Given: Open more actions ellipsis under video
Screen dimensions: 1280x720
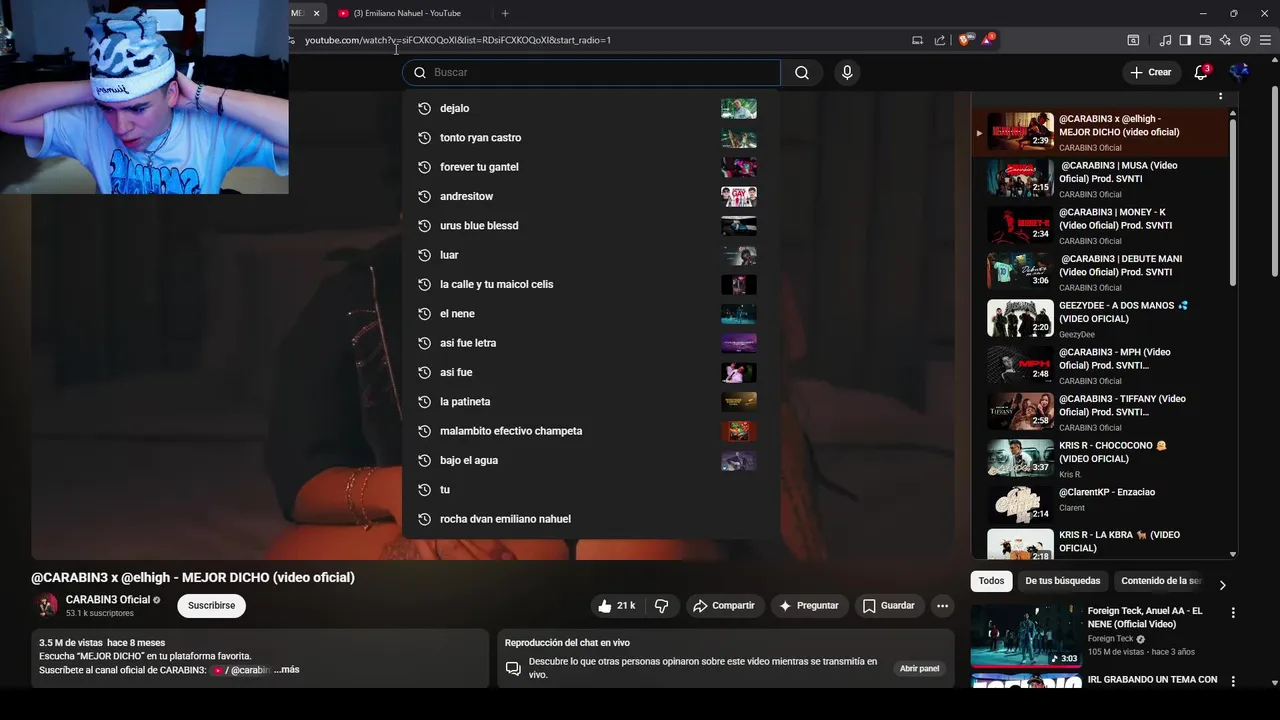Looking at the screenshot, I should (x=942, y=606).
